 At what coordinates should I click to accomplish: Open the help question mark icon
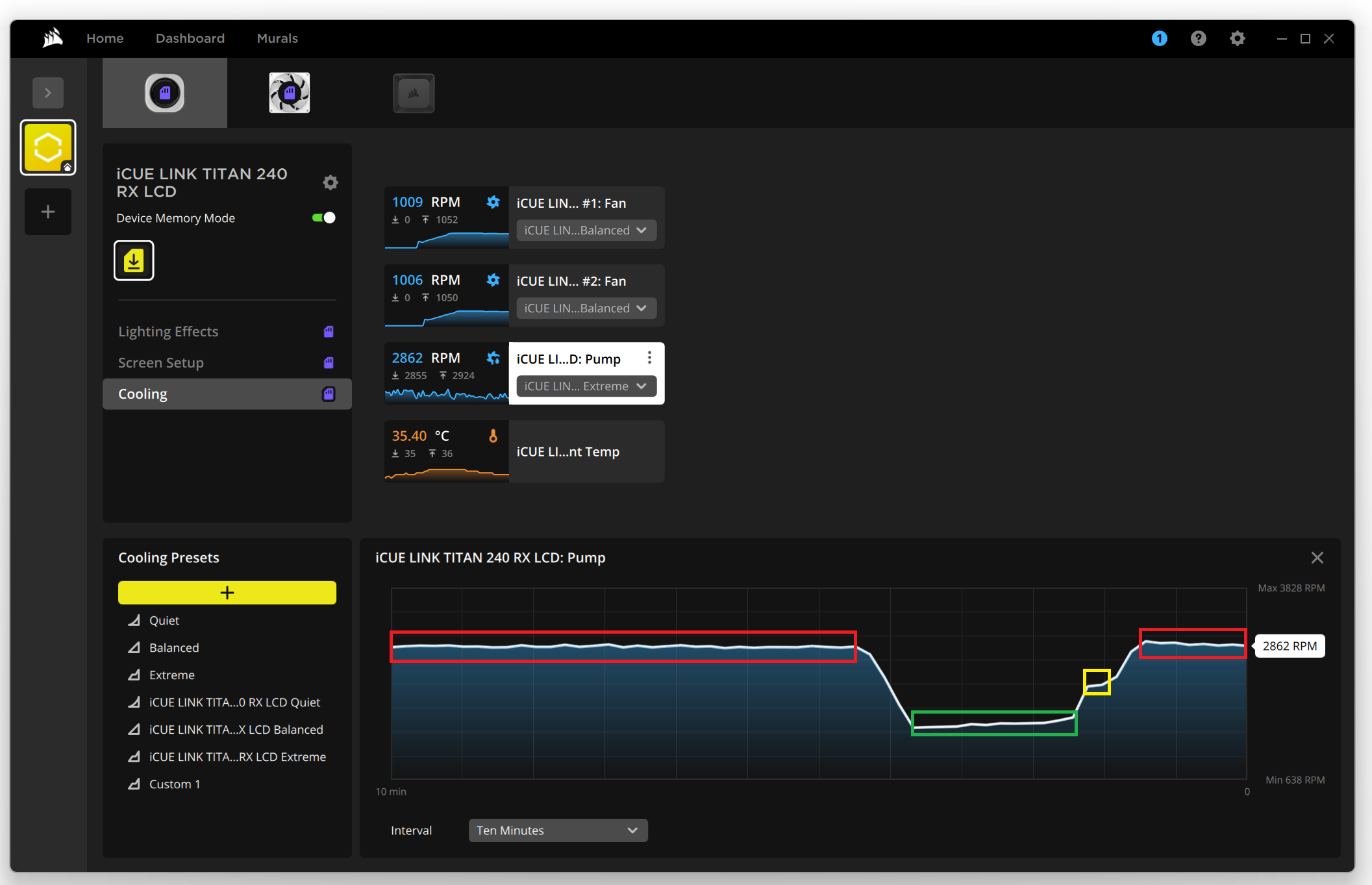[1198, 38]
